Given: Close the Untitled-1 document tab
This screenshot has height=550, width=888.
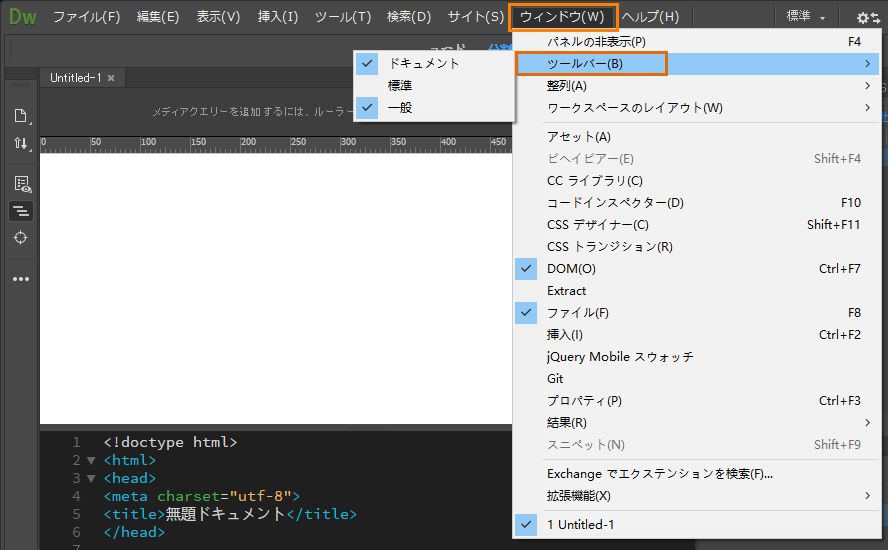Looking at the screenshot, I should (111, 78).
